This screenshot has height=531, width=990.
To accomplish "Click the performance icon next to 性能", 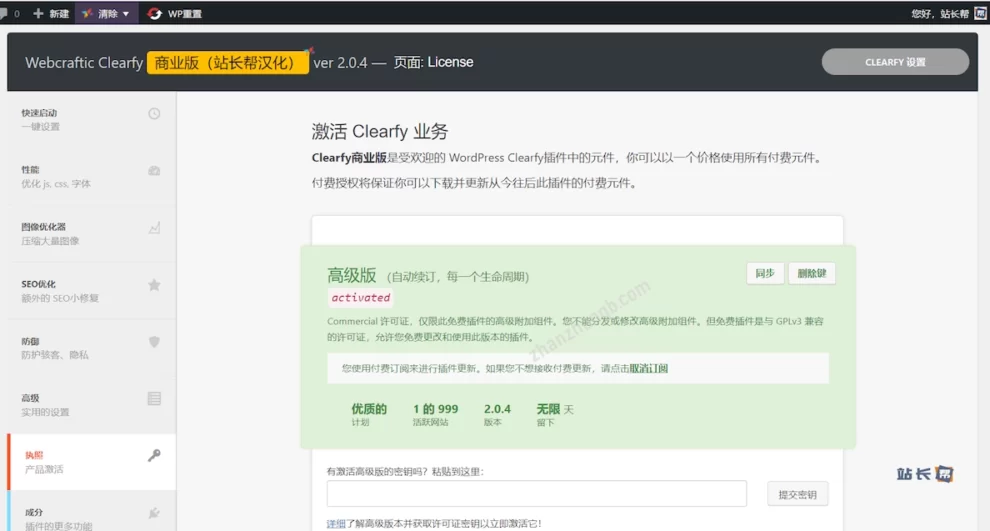I will (154, 171).
